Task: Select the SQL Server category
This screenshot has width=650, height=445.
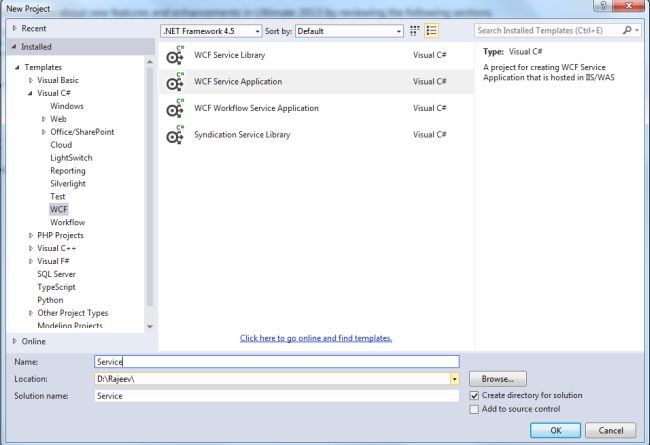Action: [56, 274]
